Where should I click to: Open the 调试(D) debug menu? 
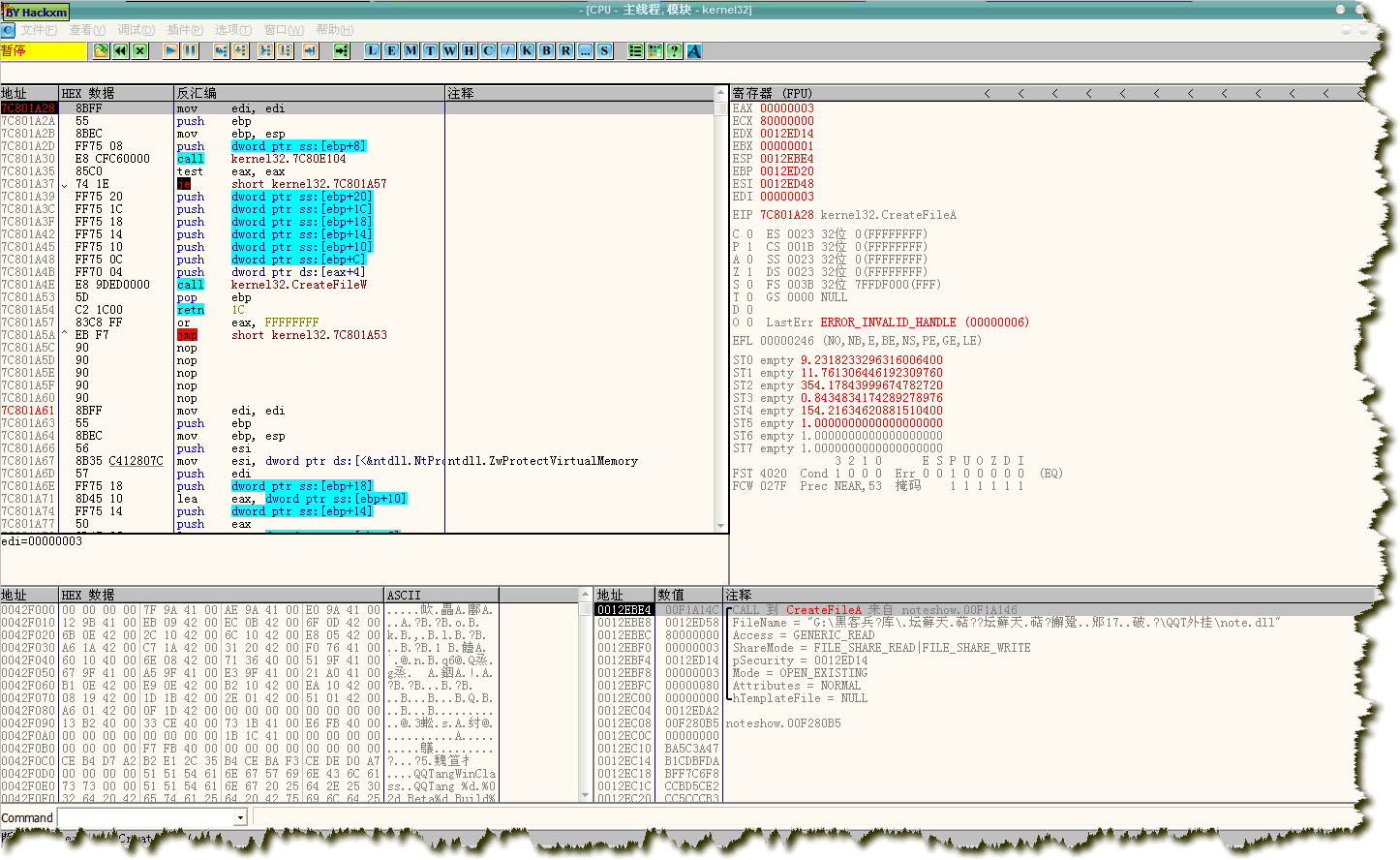point(137,30)
